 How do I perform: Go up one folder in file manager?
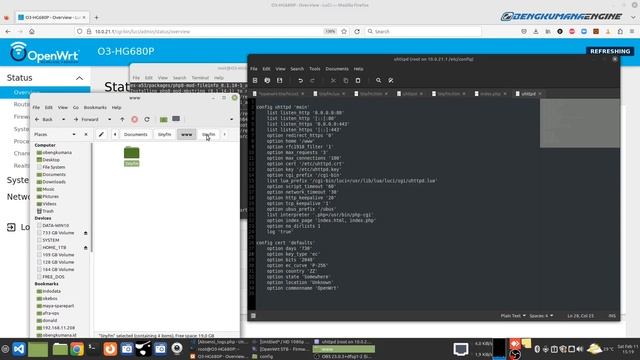click(122, 120)
